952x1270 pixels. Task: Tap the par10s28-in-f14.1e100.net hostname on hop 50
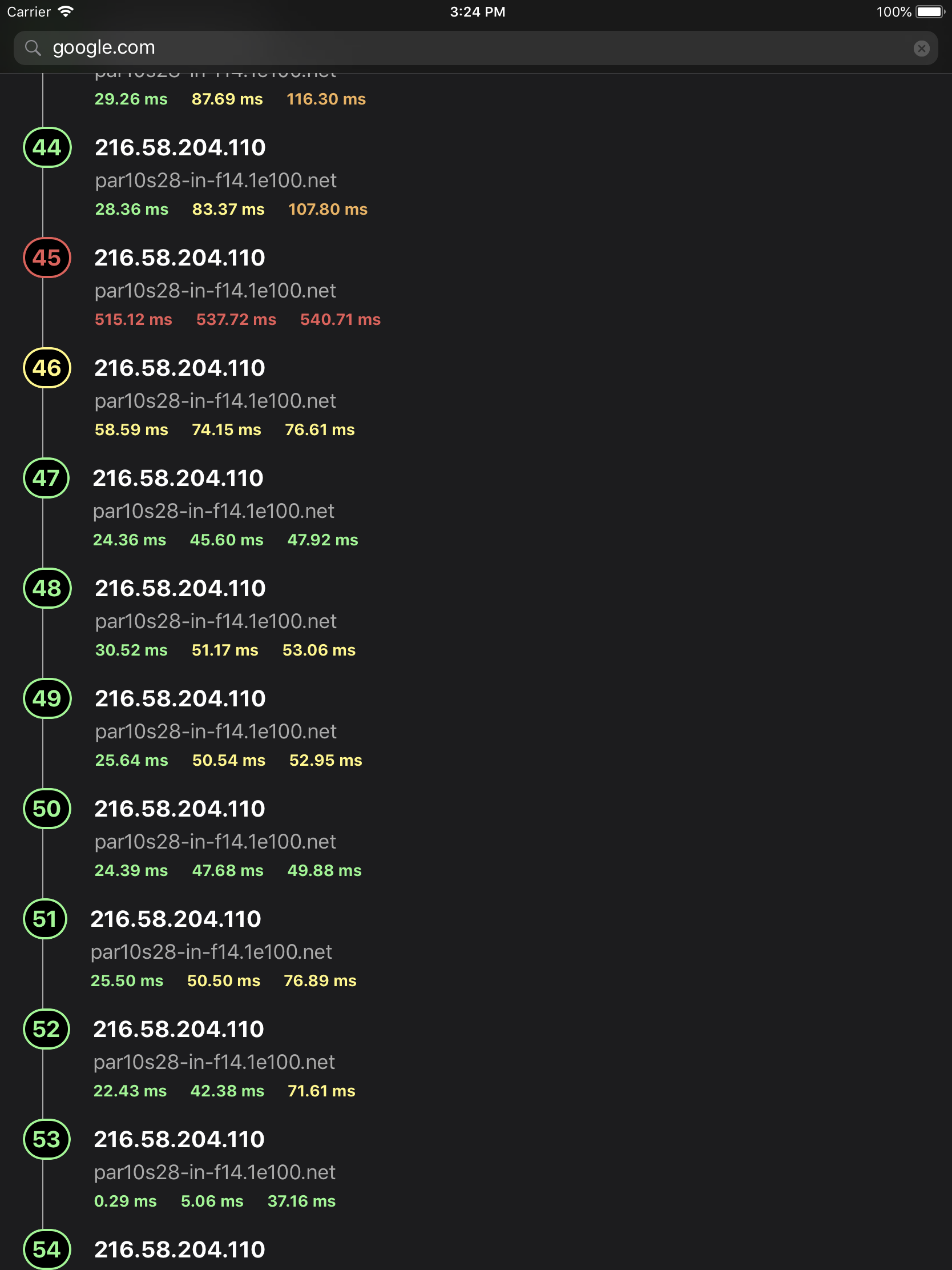pos(216,841)
